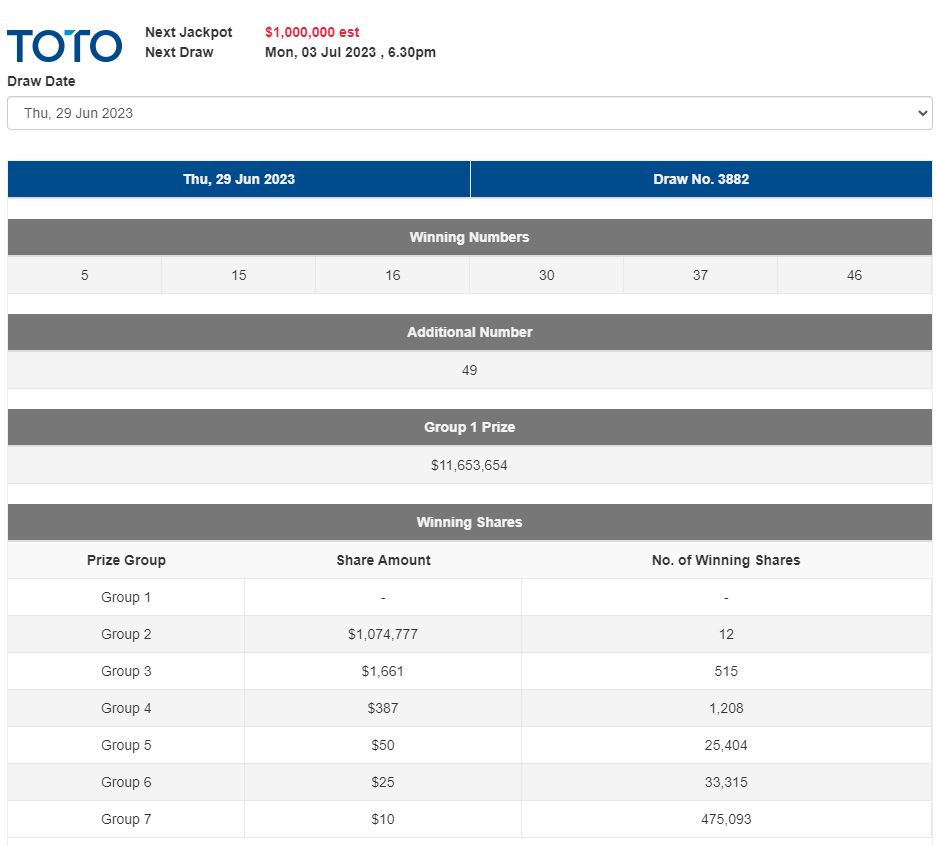Click the $10 share amount
This screenshot has width=936, height=846.
pos(383,819)
